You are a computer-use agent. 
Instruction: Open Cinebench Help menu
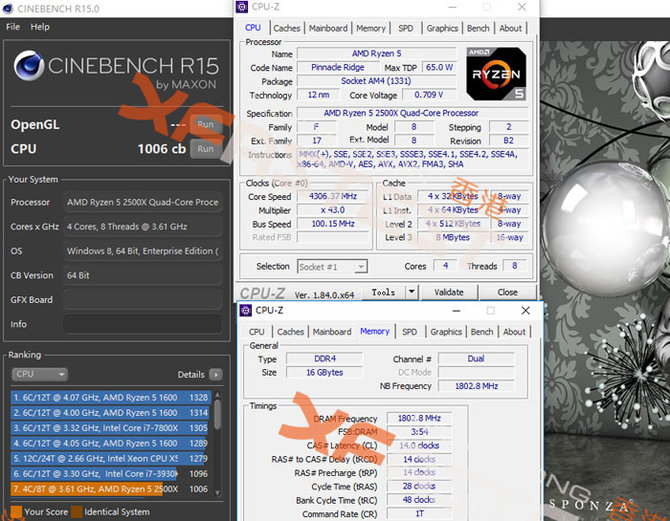pyautogui.click(x=40, y=26)
